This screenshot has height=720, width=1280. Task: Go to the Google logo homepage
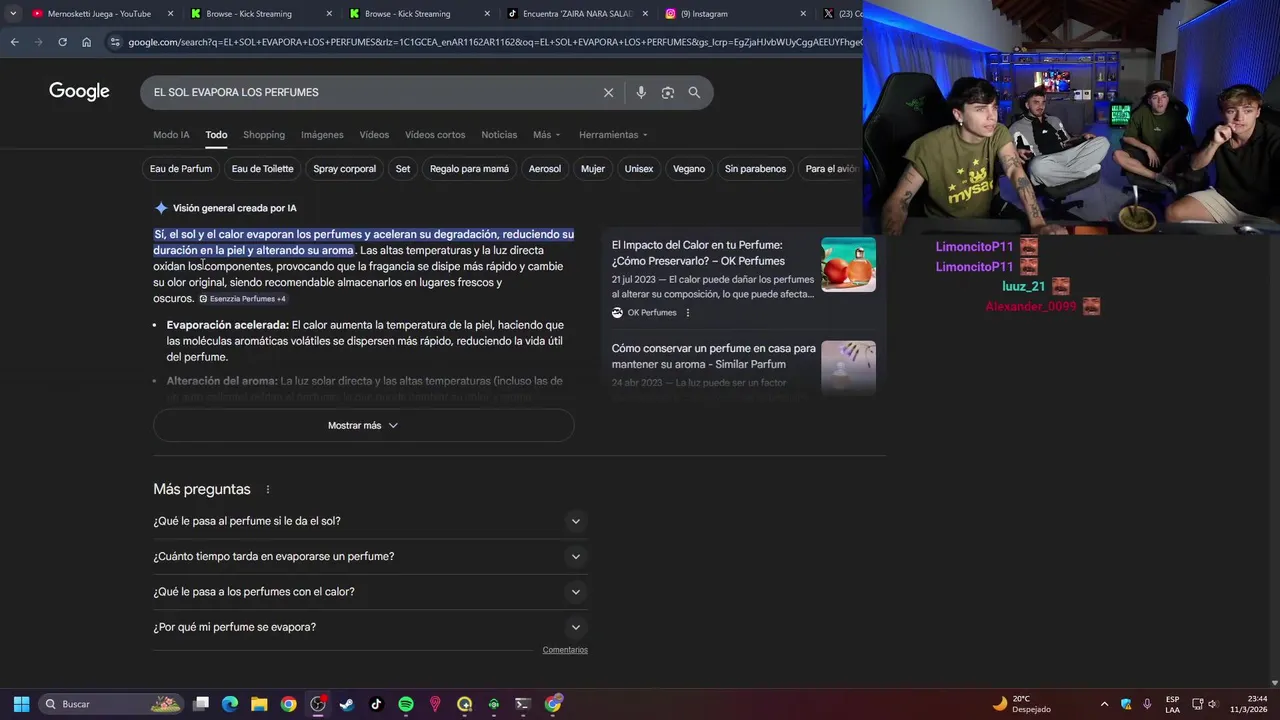[79, 92]
